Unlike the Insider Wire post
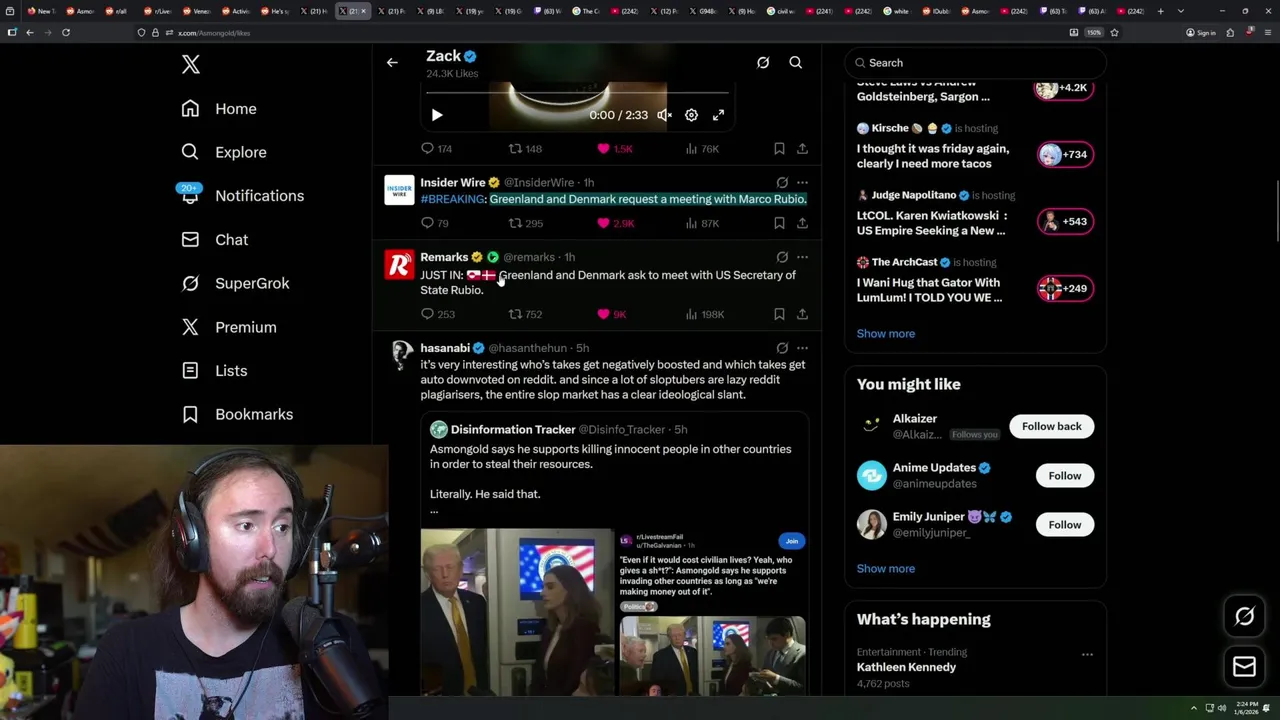This screenshot has height=720, width=1280. 615,224
